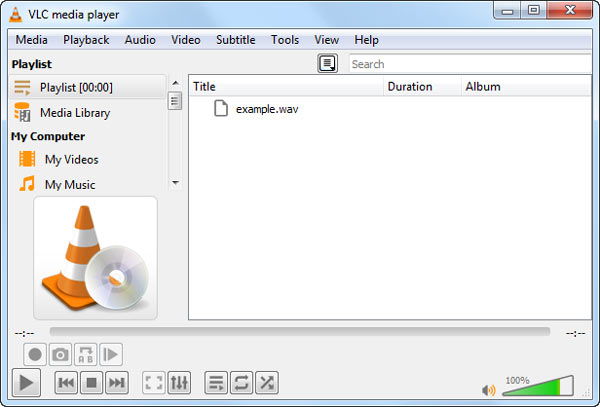This screenshot has height=407, width=600.
Task: Open the Help menu
Action: pos(366,40)
